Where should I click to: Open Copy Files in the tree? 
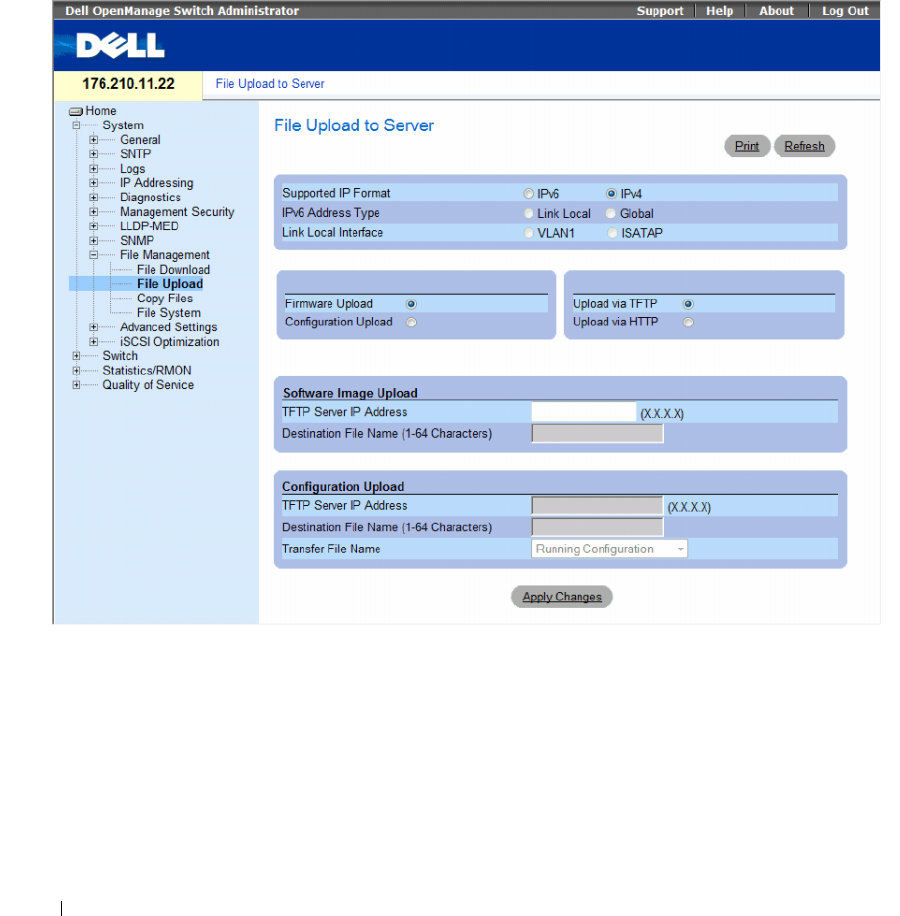(x=165, y=299)
